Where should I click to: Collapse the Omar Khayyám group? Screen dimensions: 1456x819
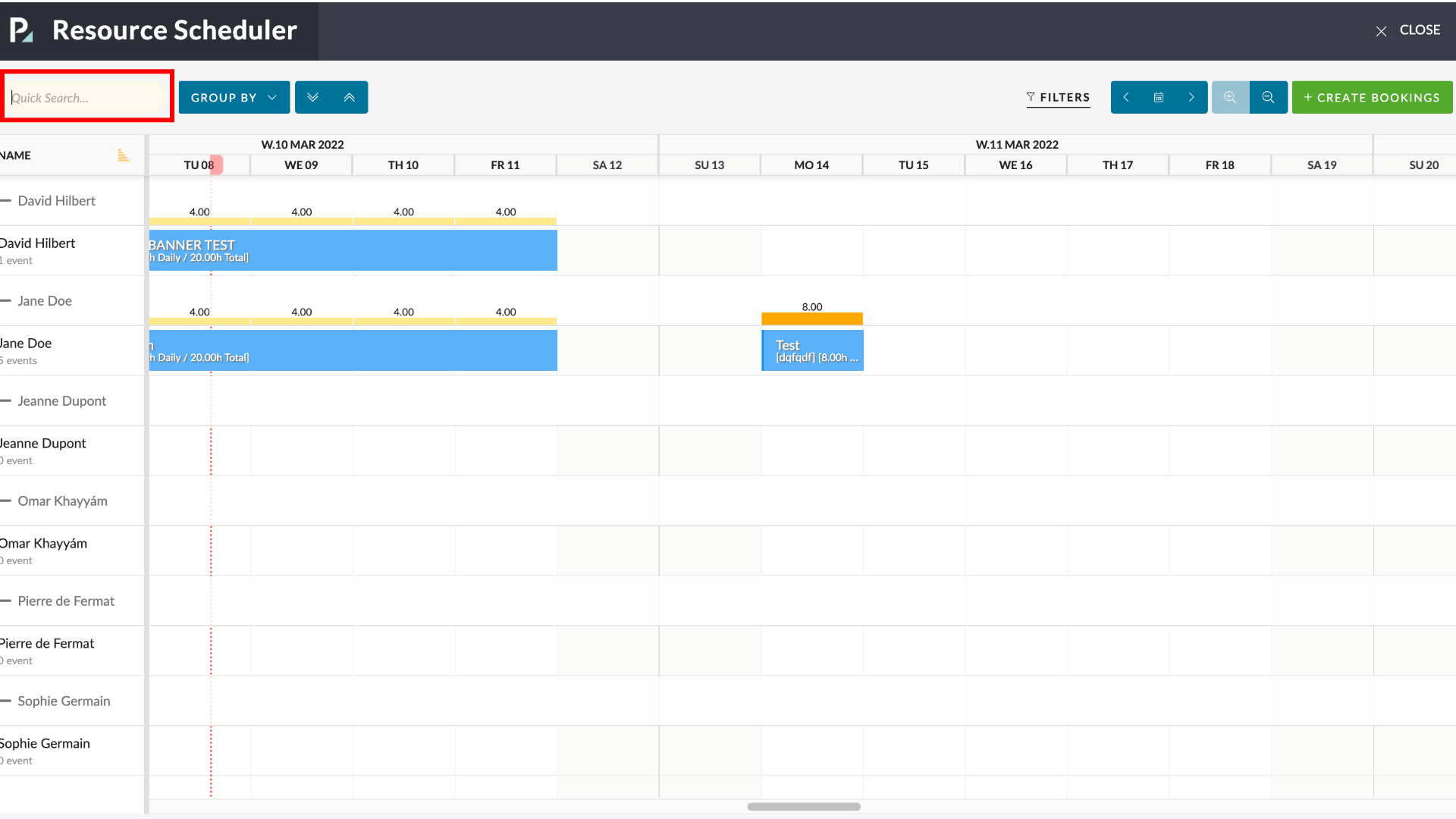pyautogui.click(x=6, y=501)
